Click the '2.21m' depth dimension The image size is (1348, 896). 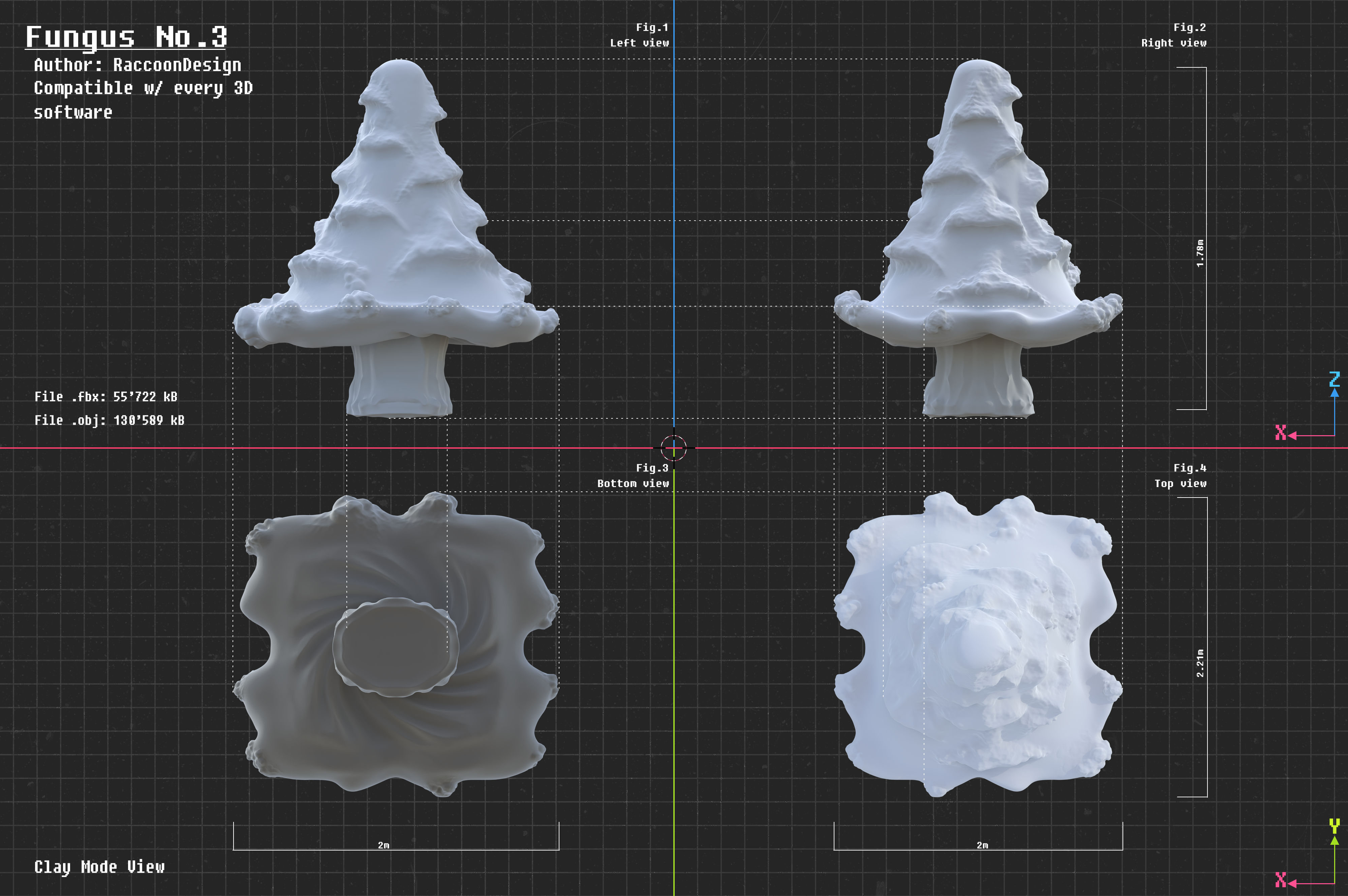(1200, 664)
